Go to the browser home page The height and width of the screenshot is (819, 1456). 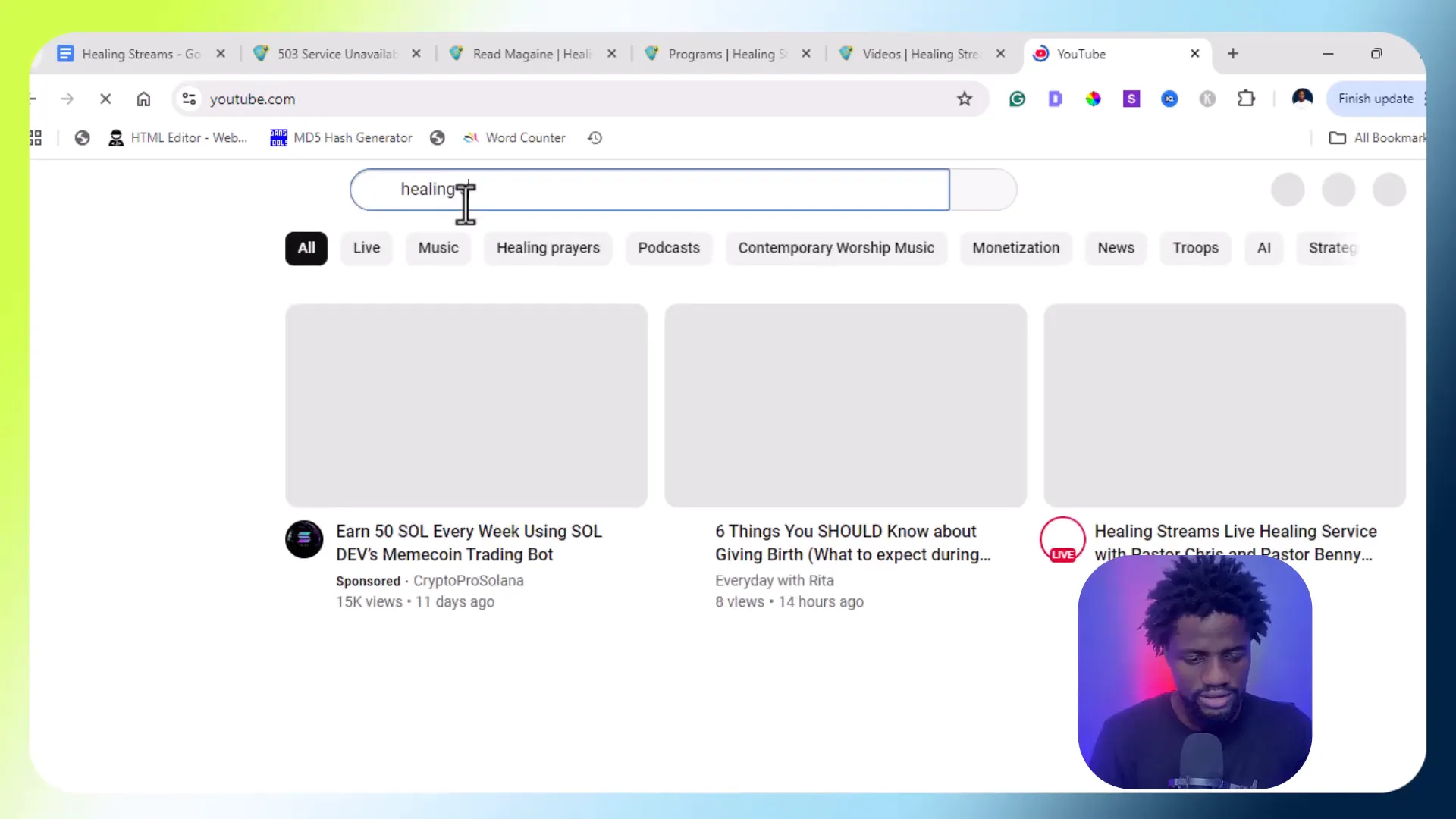click(143, 99)
